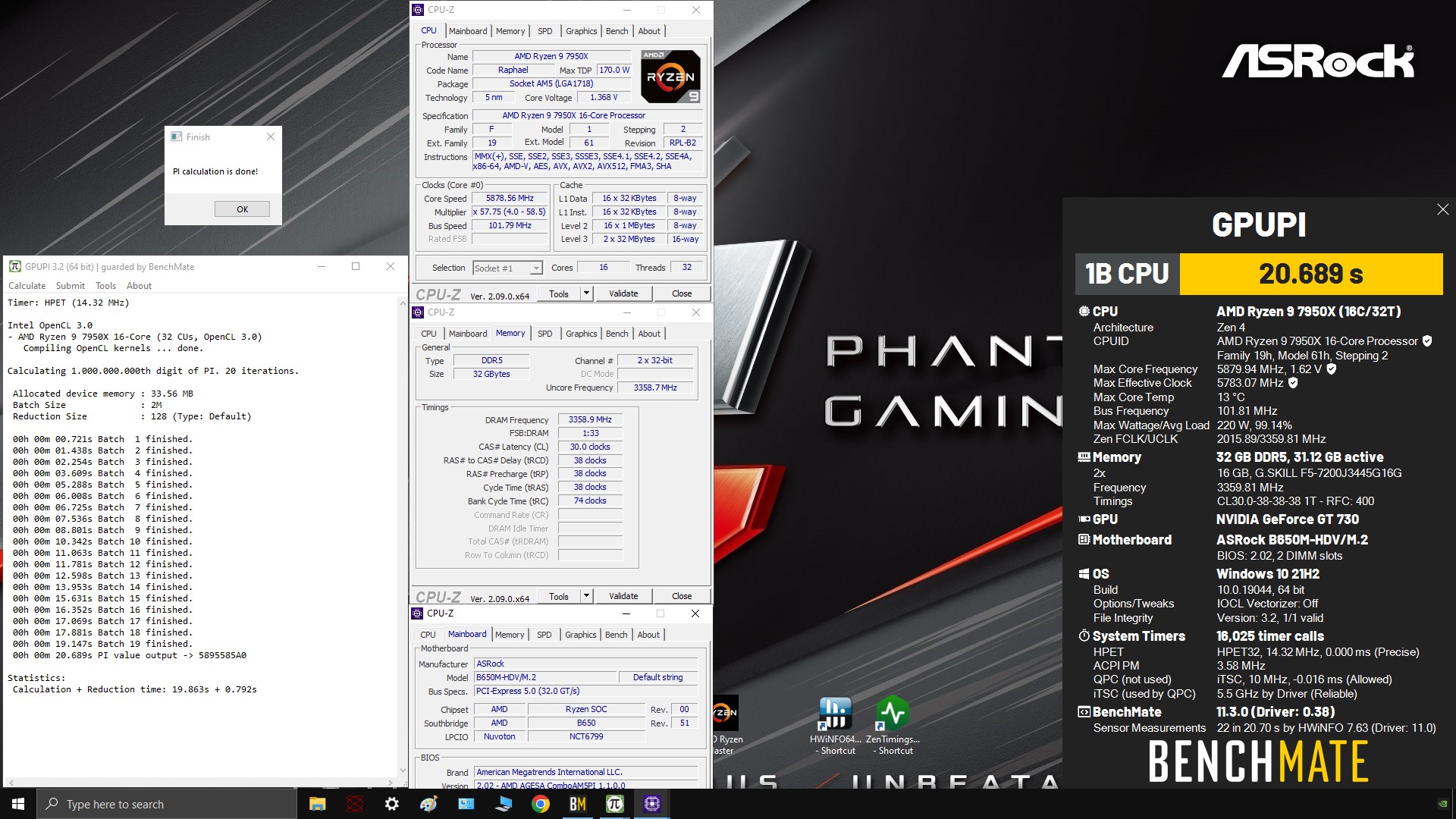Viewport: 1456px width, 819px height.
Task: Click Close button in top CPU-Z window
Action: point(681,293)
